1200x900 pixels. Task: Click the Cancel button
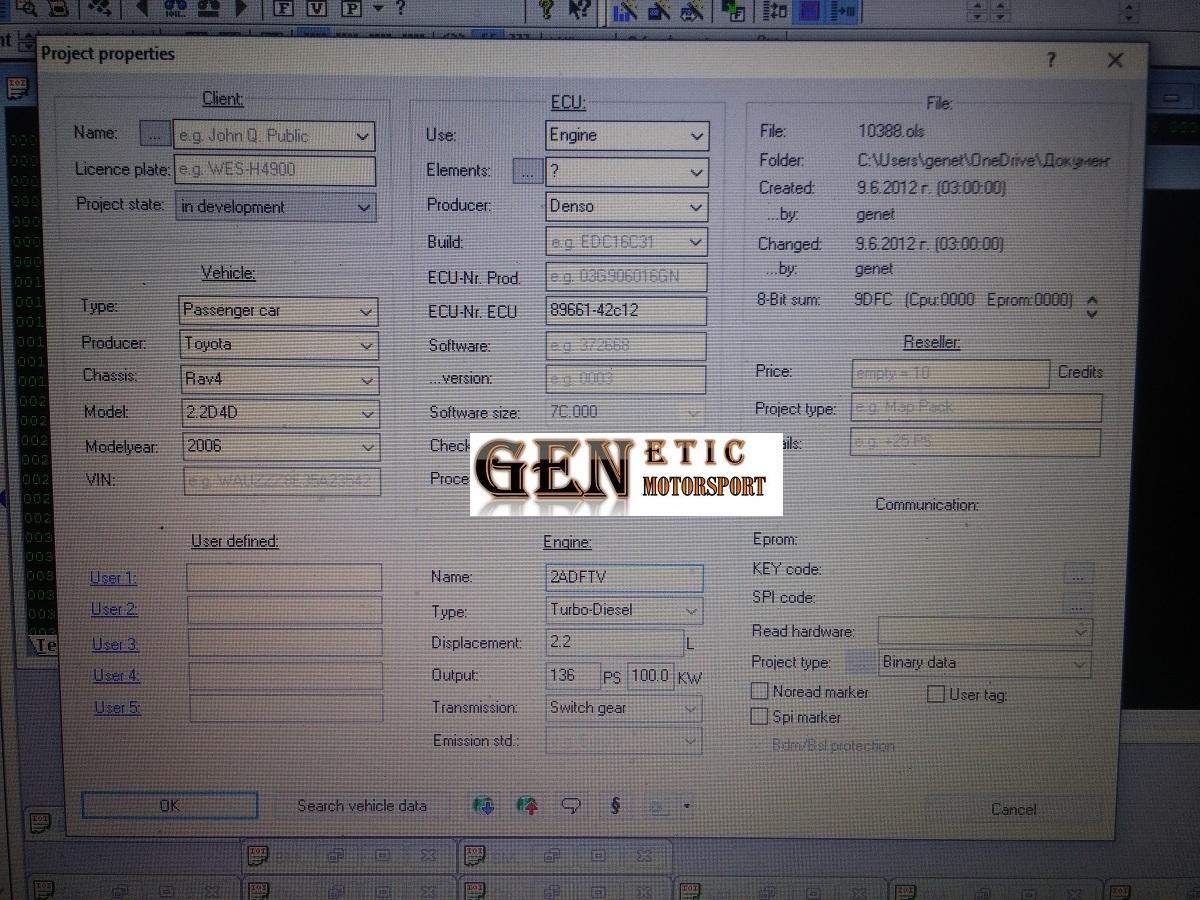coord(1013,809)
